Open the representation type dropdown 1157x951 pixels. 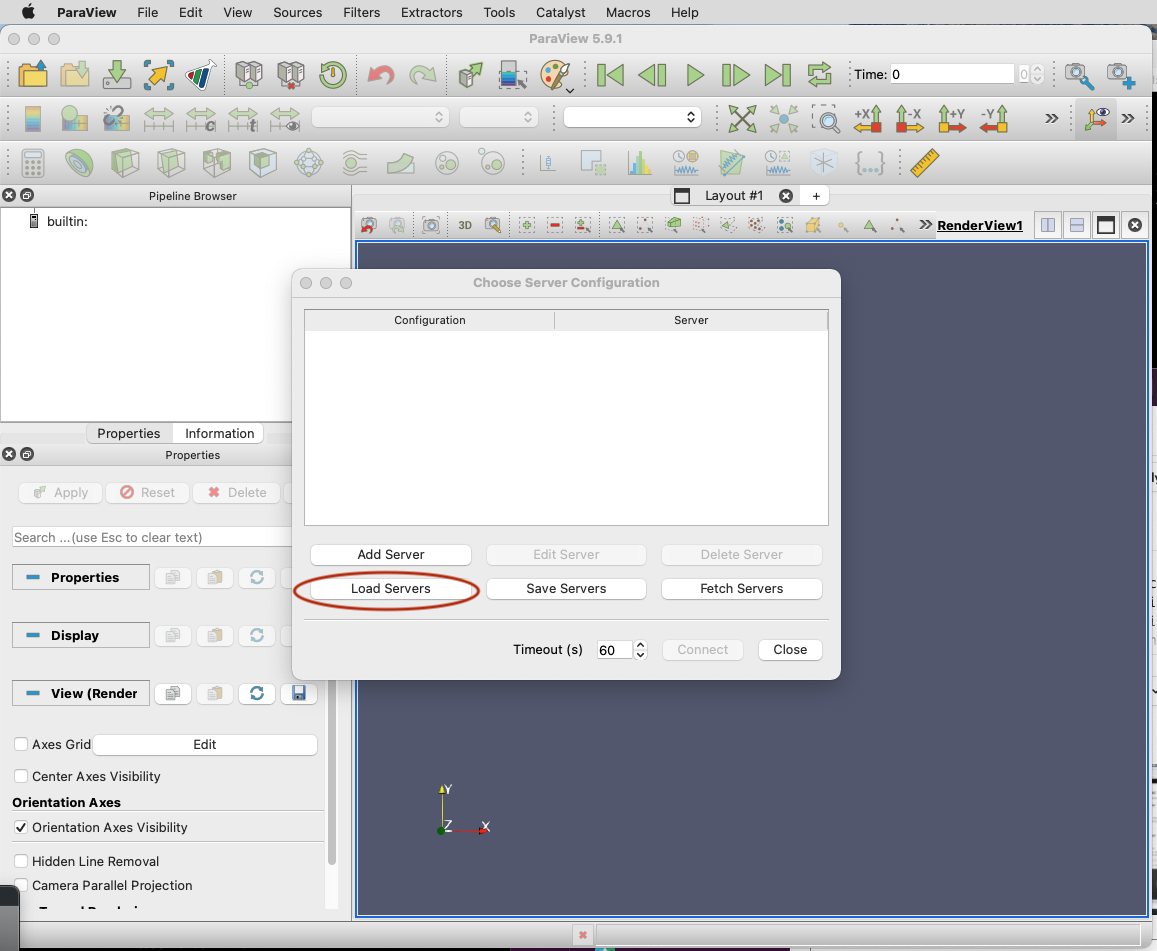pos(632,117)
